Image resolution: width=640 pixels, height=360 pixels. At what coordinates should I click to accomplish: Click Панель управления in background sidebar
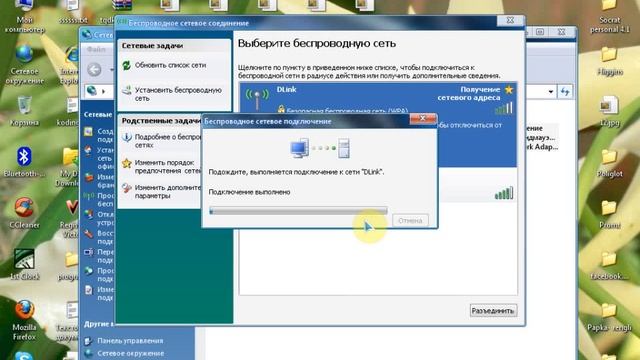[130, 341]
